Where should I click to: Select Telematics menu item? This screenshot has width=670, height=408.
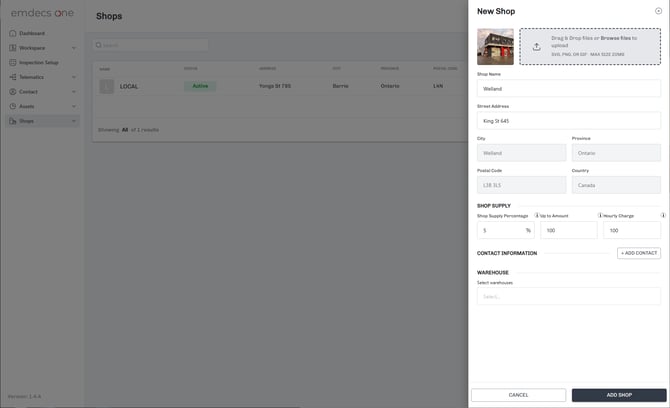[x=31, y=77]
